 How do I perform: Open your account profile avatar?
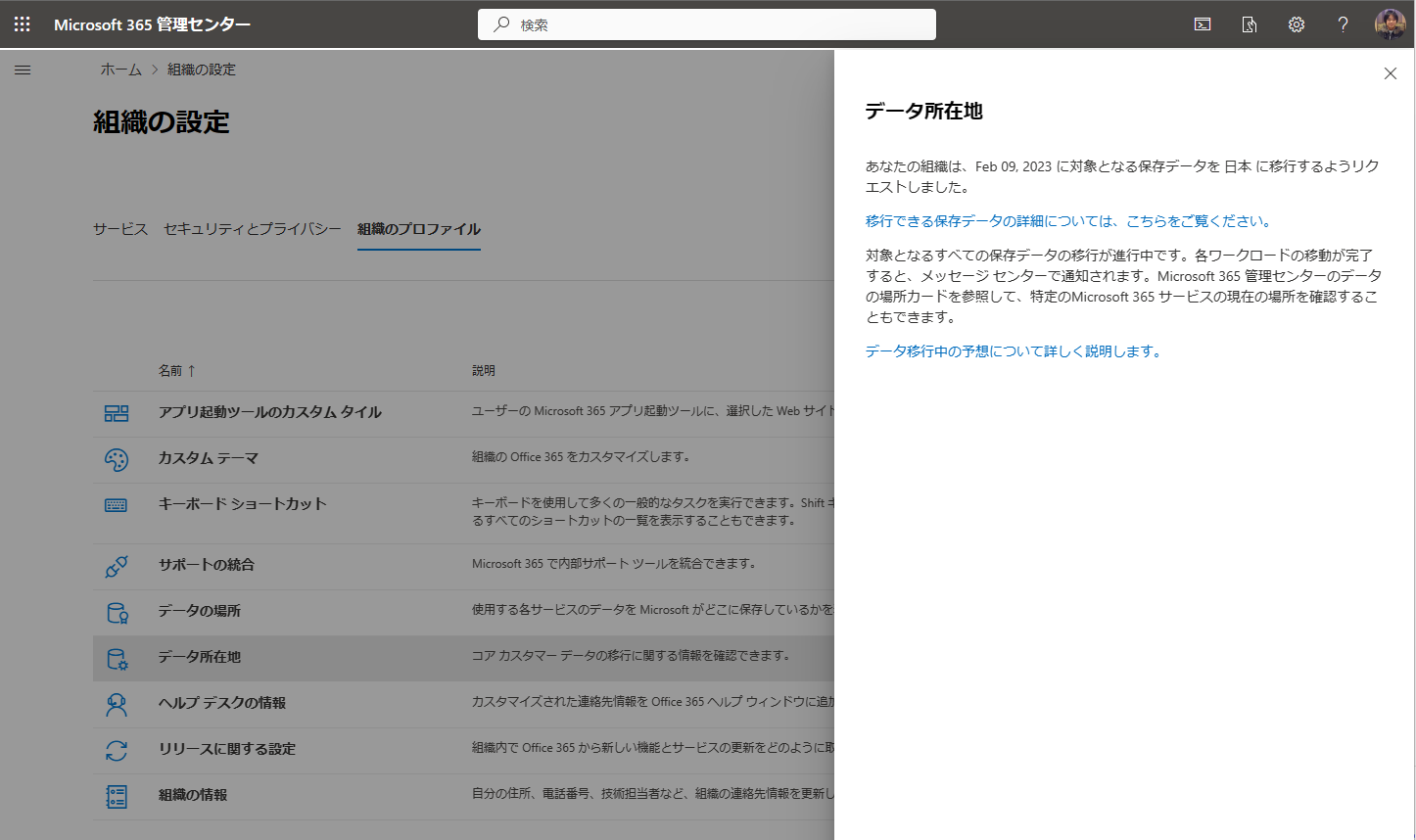[1390, 23]
